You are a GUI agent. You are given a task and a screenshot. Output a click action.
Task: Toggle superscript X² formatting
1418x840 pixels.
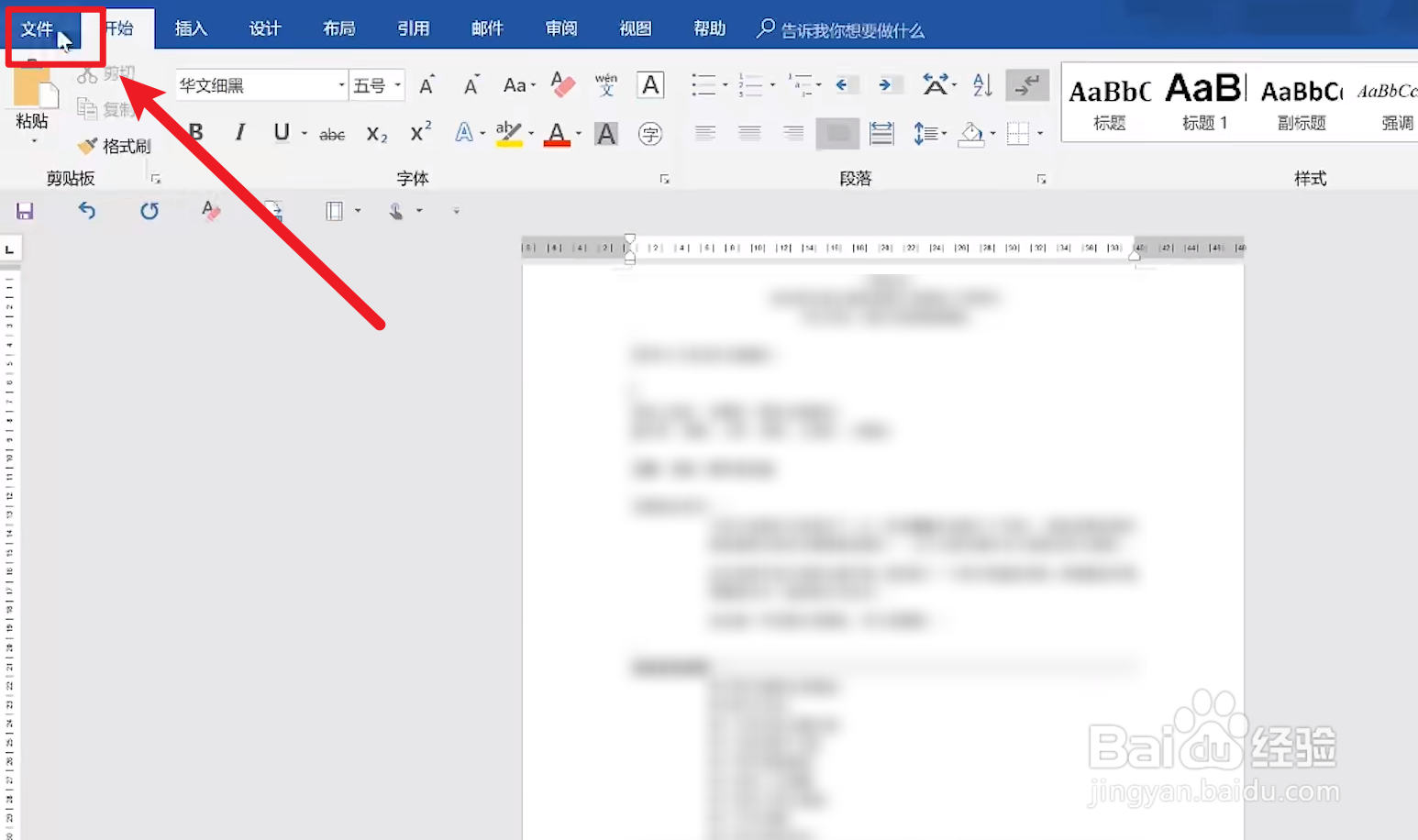pos(421,132)
